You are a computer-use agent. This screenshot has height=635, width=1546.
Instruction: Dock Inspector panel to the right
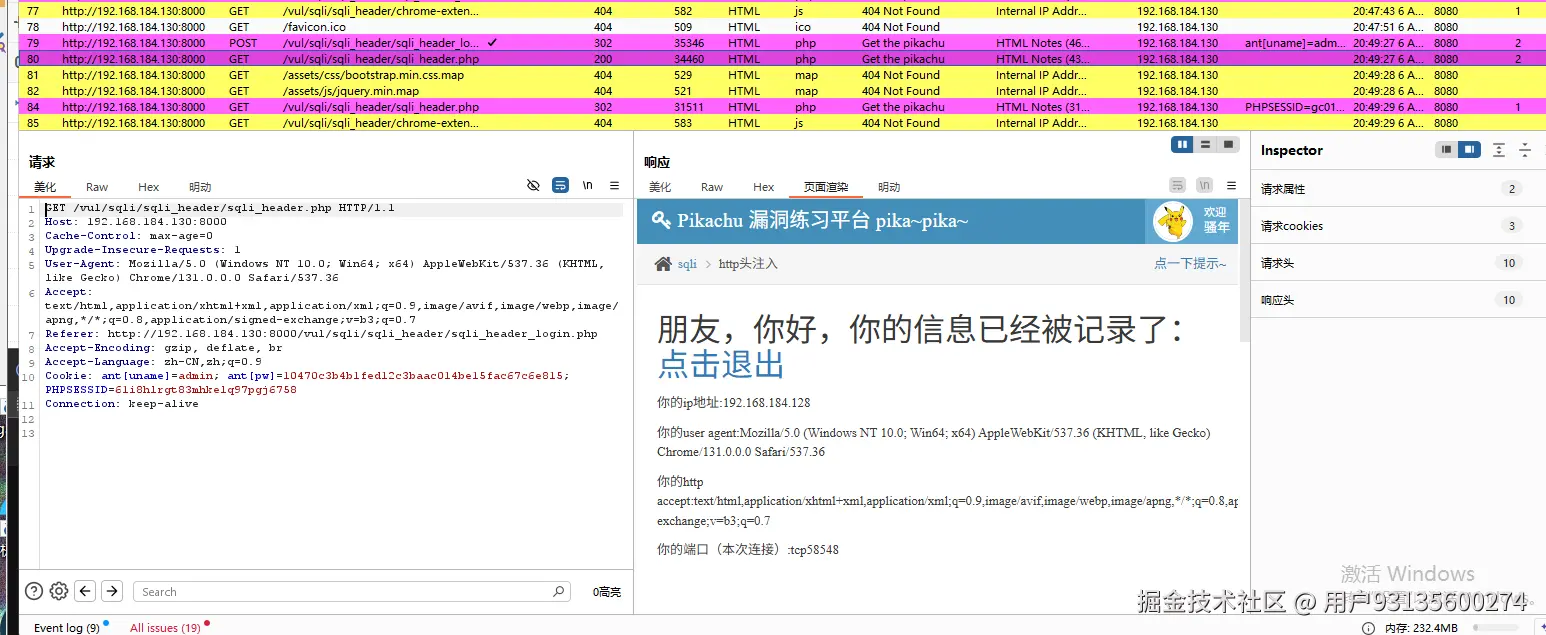click(x=1469, y=150)
